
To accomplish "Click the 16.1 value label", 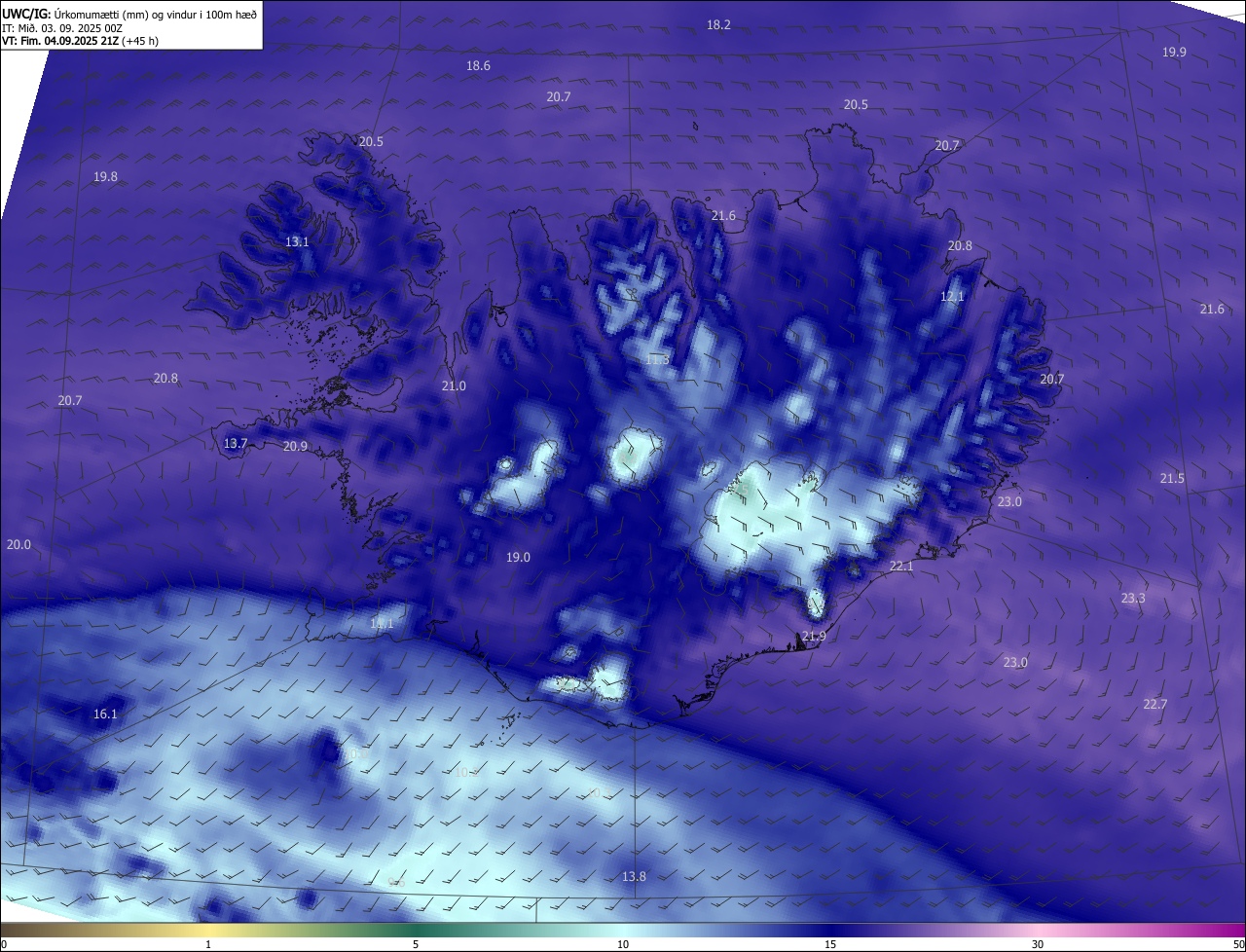I will coord(105,714).
